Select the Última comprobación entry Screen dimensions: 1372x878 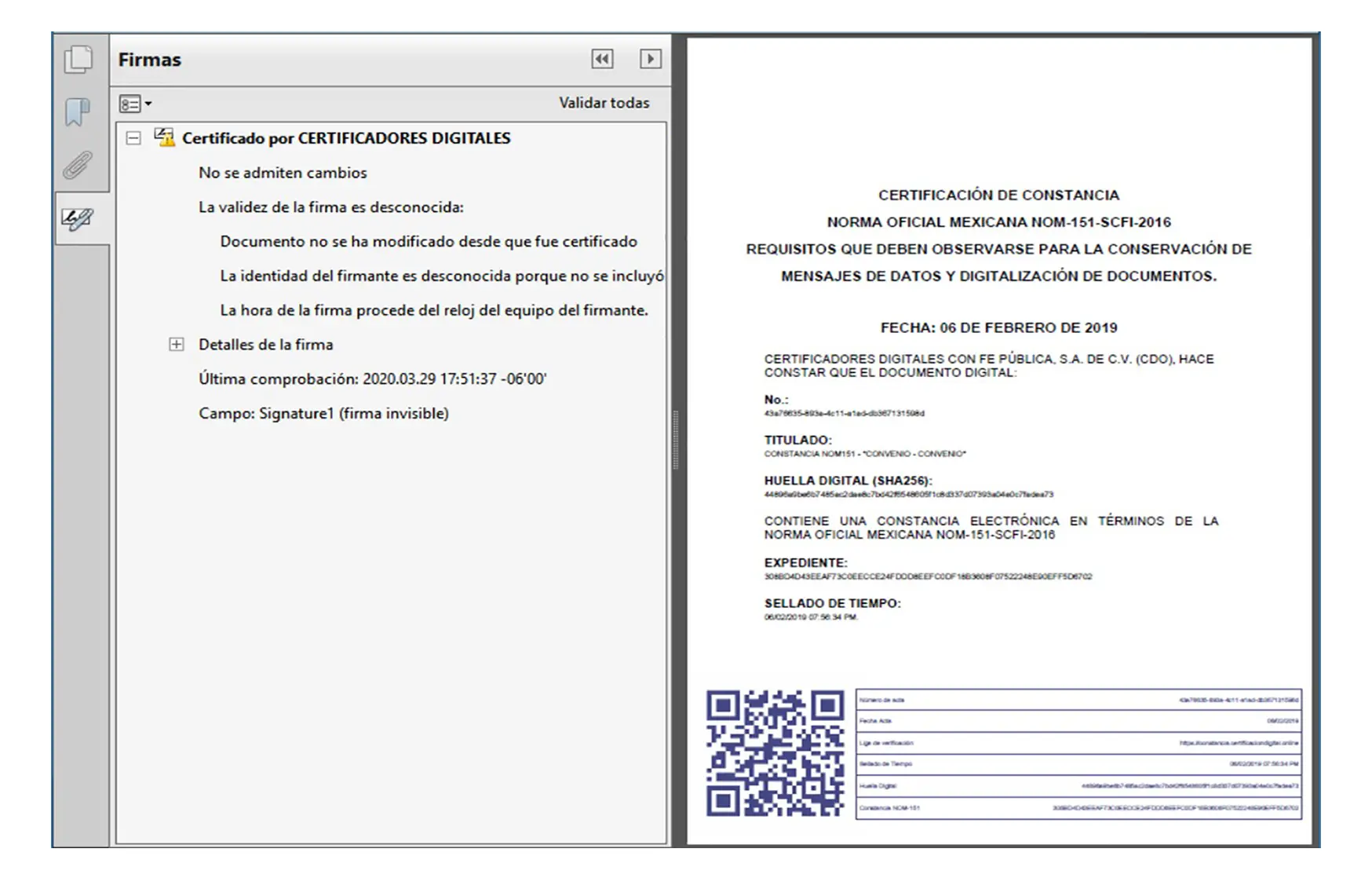tap(374, 378)
